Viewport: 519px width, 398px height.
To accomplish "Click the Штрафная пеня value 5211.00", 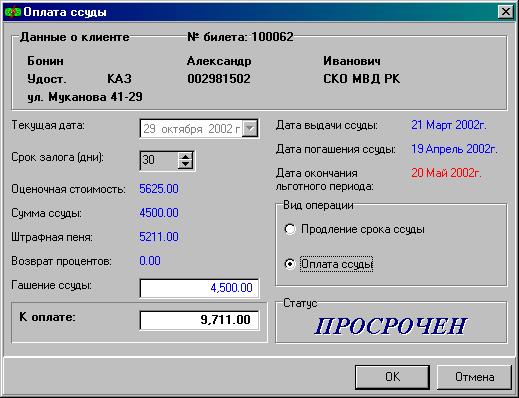I will tap(159, 237).
